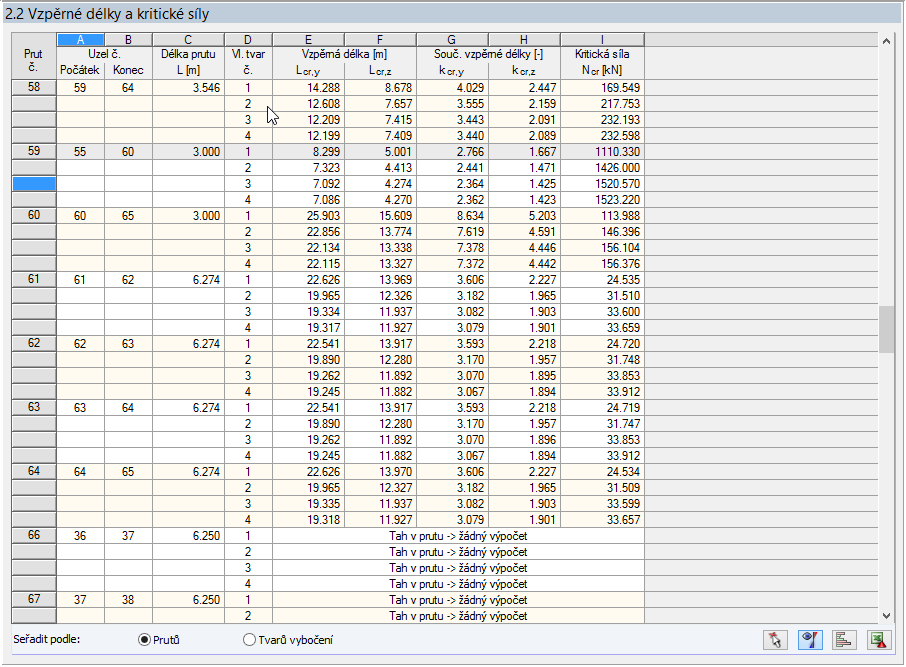Select column B header
Viewport: 906px width, 667px height.
(x=128, y=39)
